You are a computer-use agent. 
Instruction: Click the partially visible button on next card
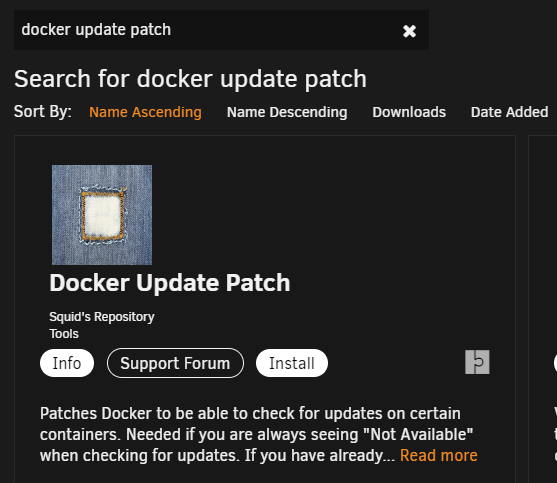point(555,363)
